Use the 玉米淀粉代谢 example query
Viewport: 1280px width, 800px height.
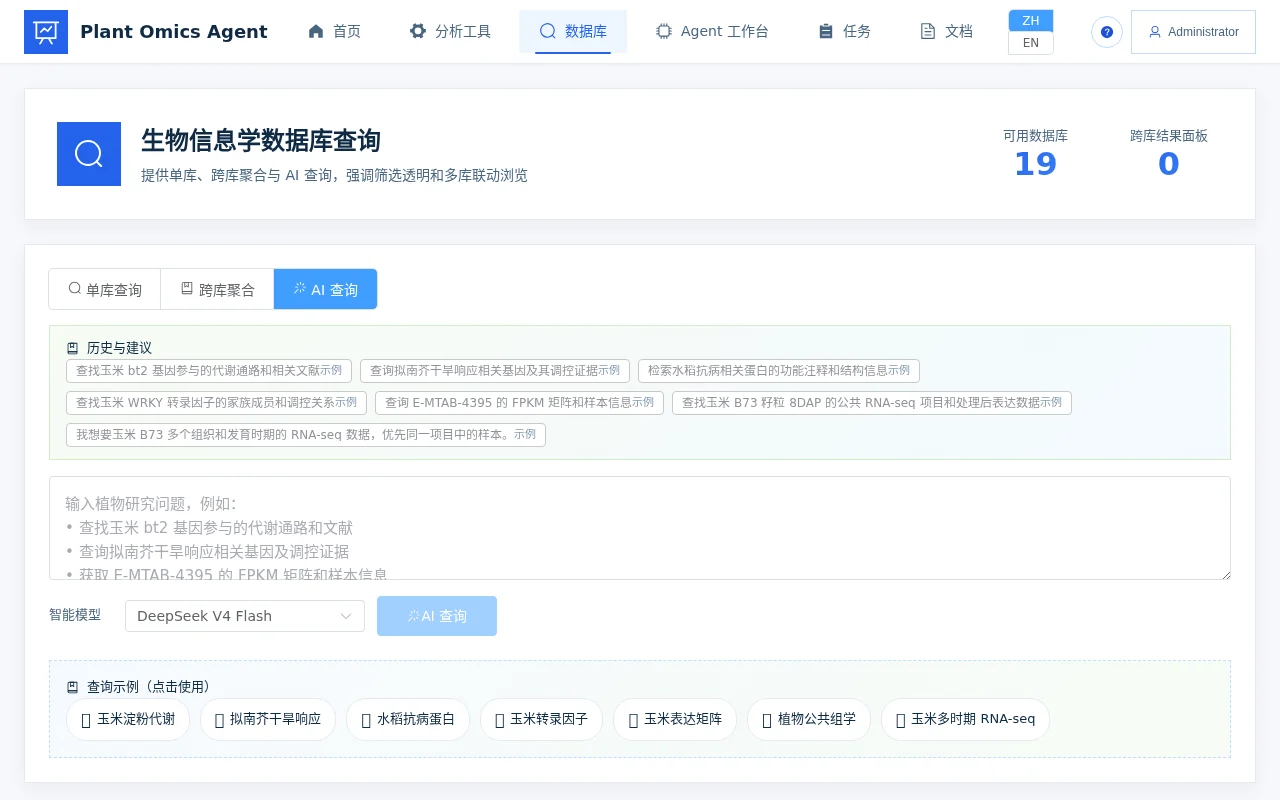coord(128,719)
